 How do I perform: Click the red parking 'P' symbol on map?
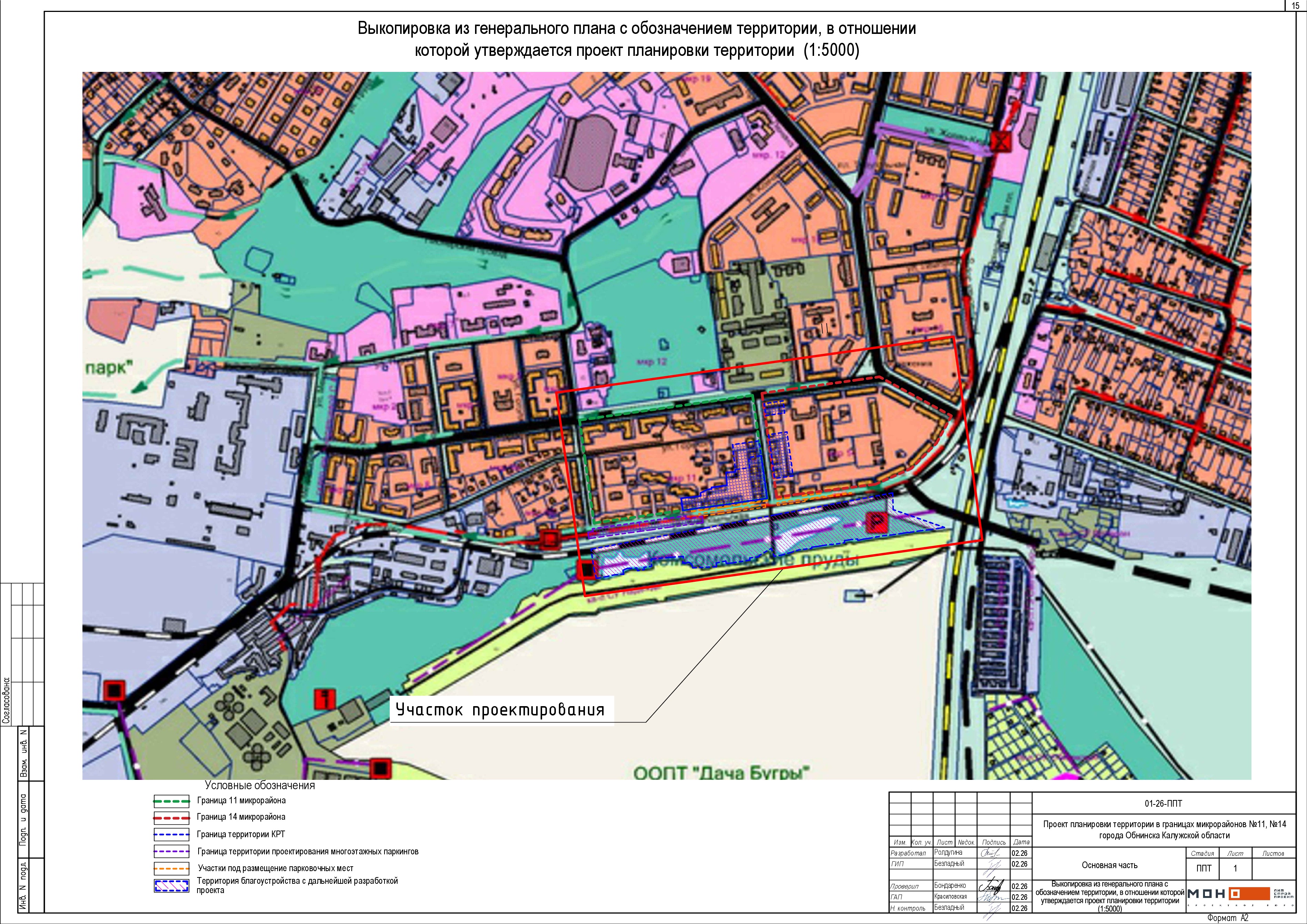pos(877,522)
